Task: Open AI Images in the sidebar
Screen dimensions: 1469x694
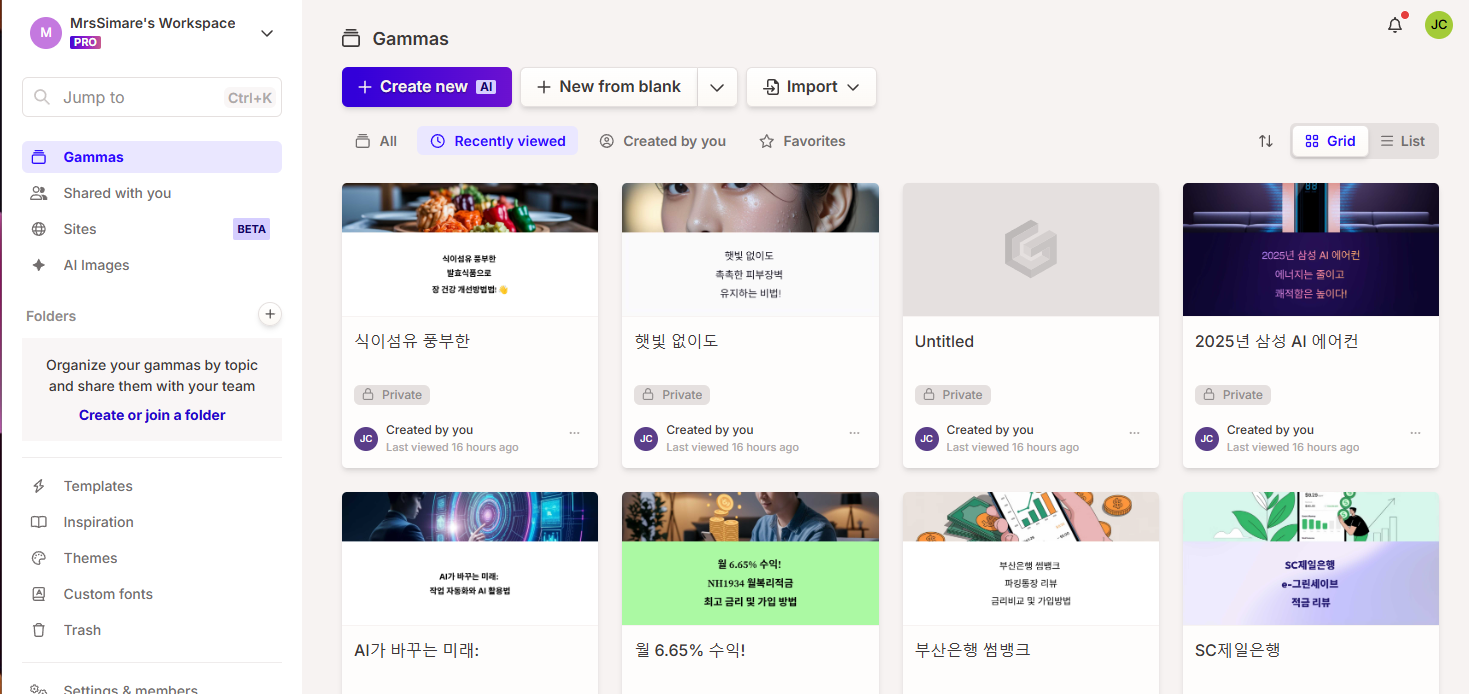Action: (x=152, y=265)
